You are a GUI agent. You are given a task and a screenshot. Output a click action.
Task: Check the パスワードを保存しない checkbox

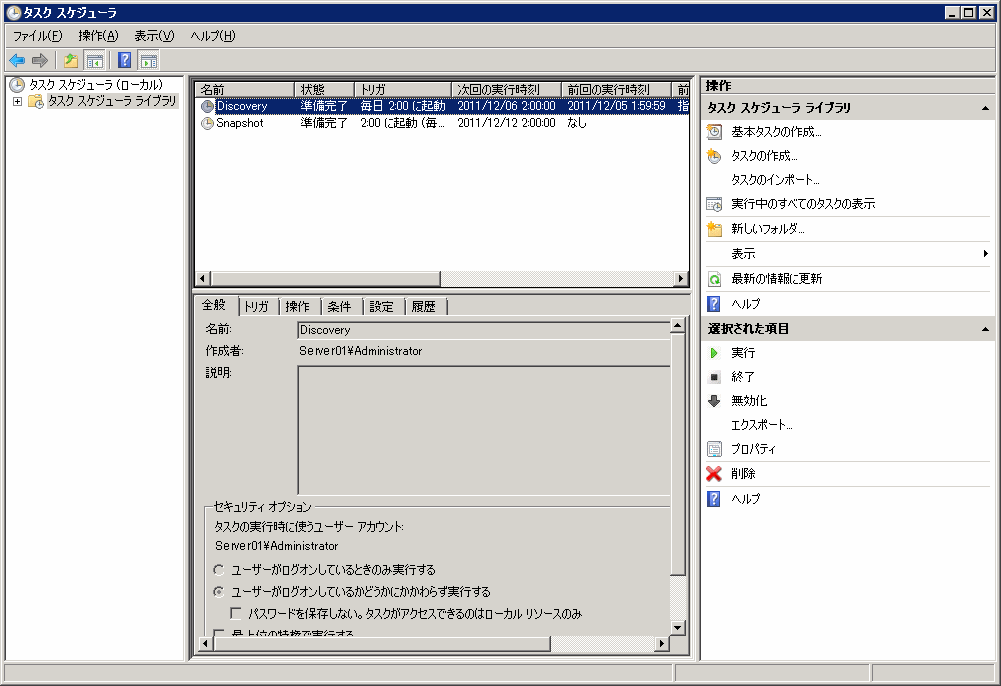point(237,614)
